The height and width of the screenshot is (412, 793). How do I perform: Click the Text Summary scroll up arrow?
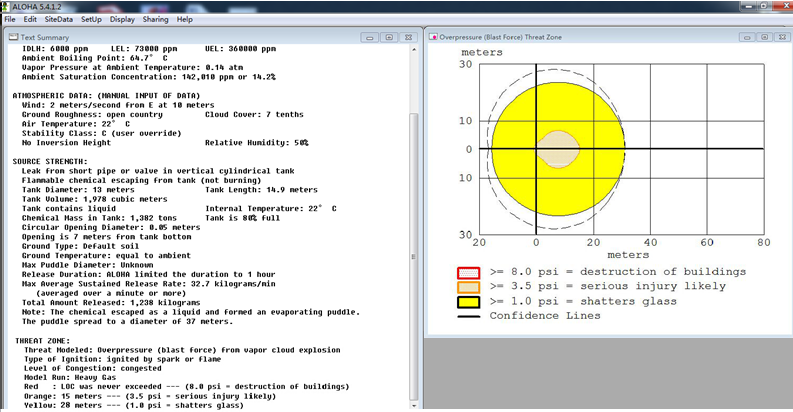click(414, 50)
